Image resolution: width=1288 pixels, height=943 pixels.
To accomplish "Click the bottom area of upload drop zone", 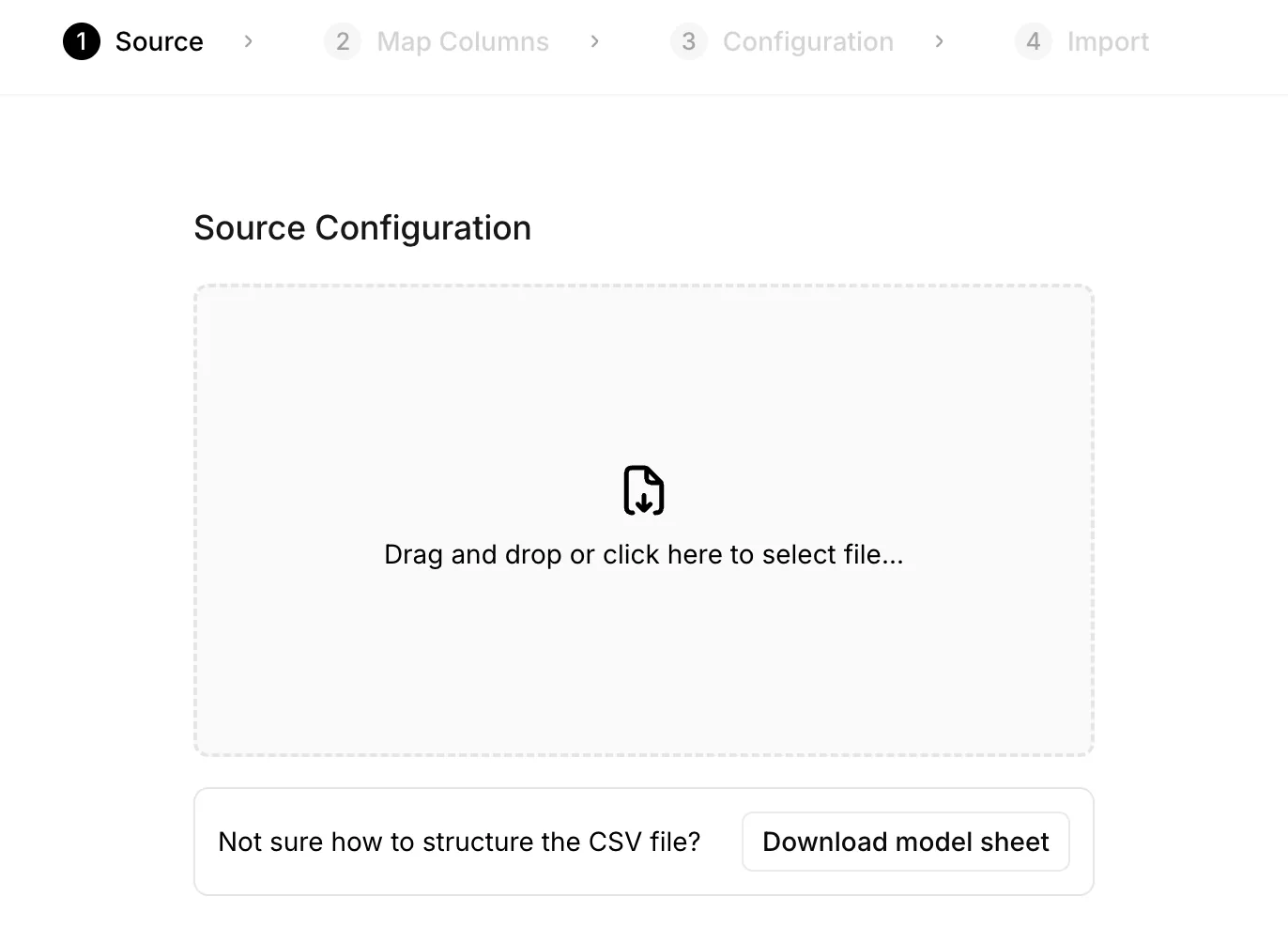I will [x=644, y=676].
